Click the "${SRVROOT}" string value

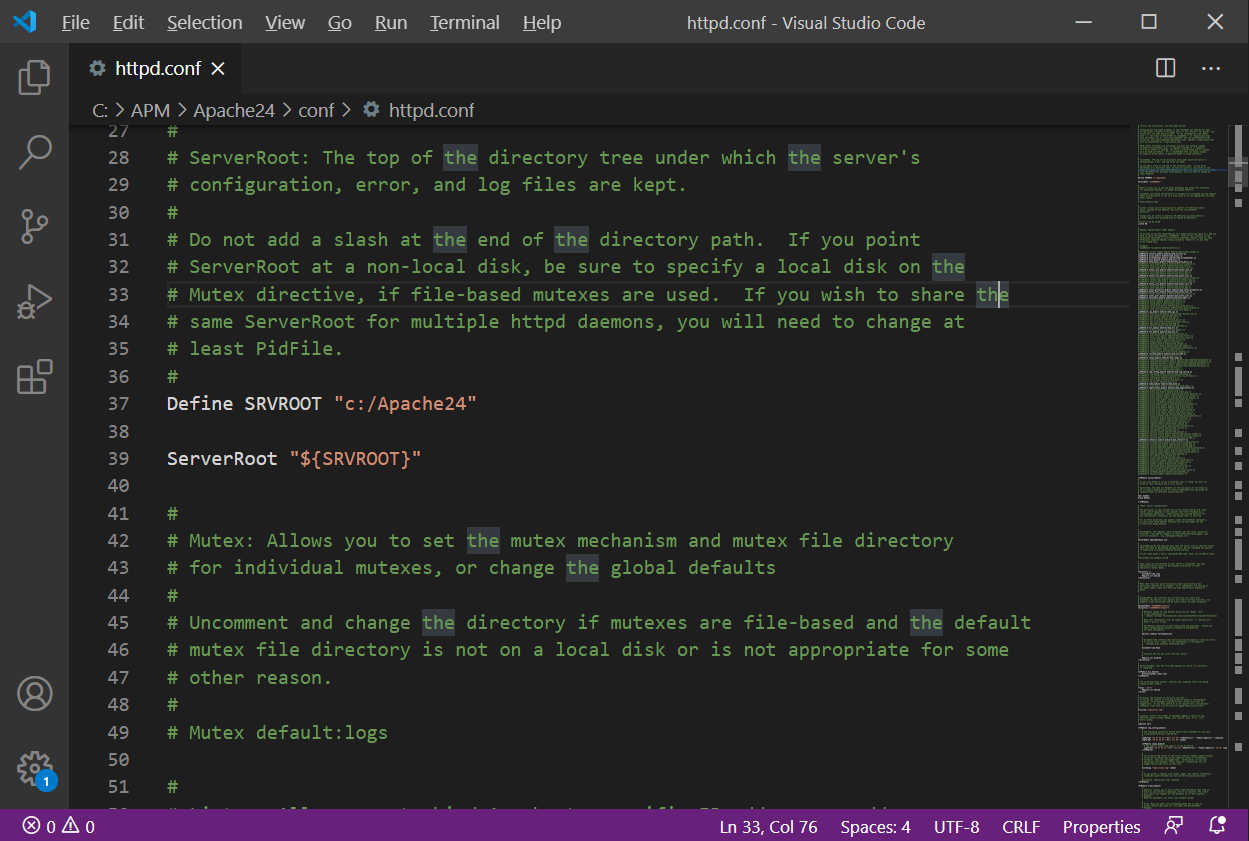(x=355, y=459)
